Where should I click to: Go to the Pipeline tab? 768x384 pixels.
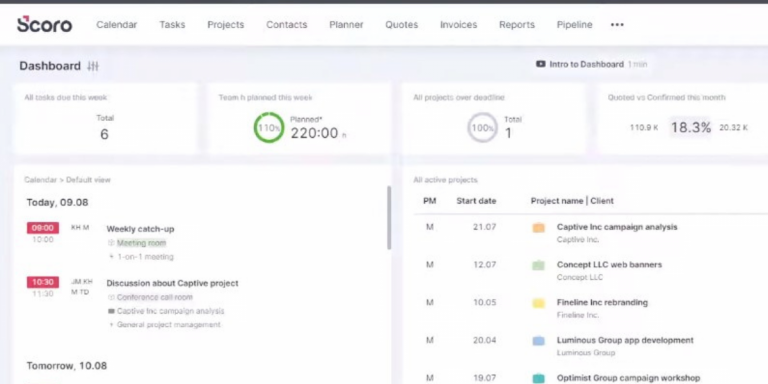click(x=575, y=24)
